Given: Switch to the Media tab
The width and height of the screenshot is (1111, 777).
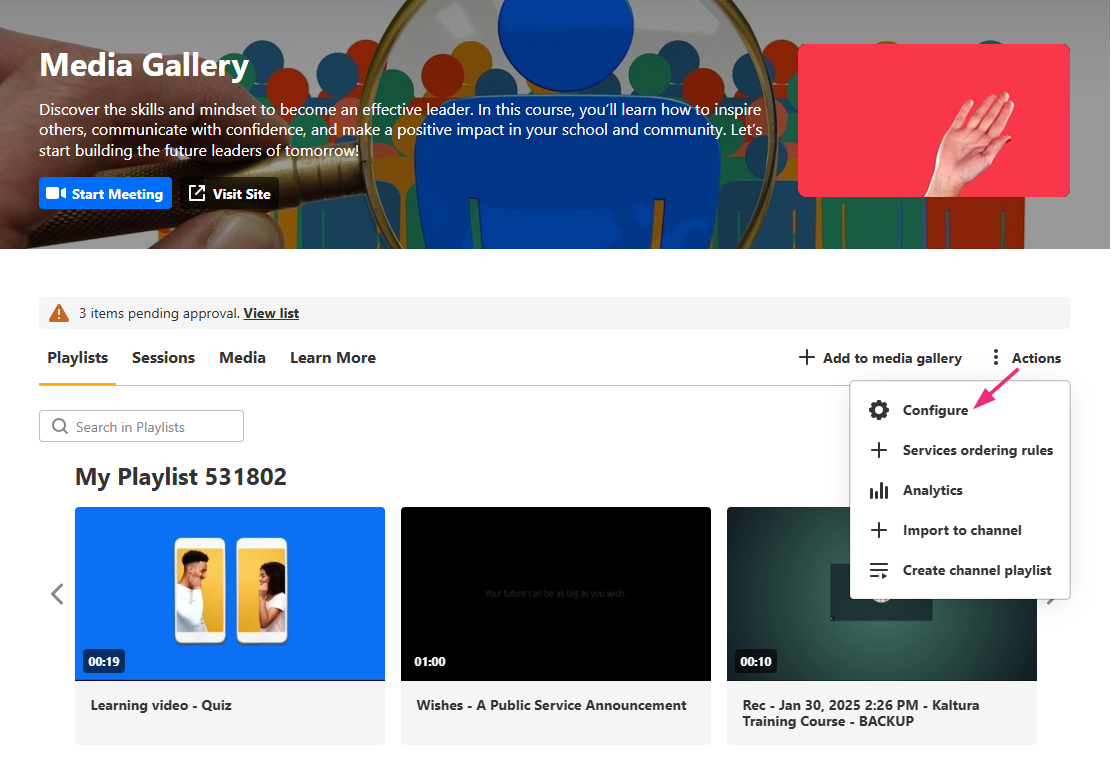Looking at the screenshot, I should click(x=242, y=358).
